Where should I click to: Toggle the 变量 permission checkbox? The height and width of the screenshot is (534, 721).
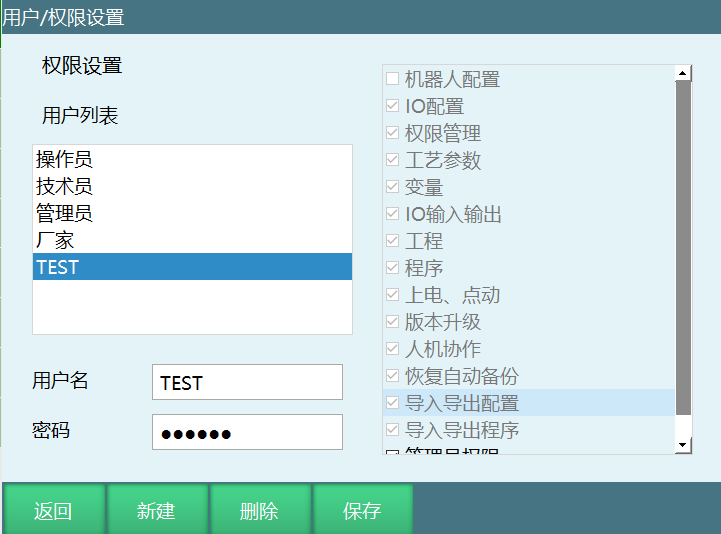(x=393, y=187)
